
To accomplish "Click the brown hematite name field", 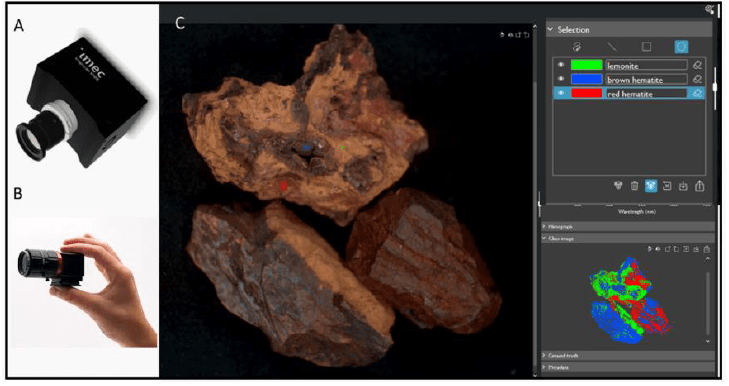I will [x=646, y=80].
